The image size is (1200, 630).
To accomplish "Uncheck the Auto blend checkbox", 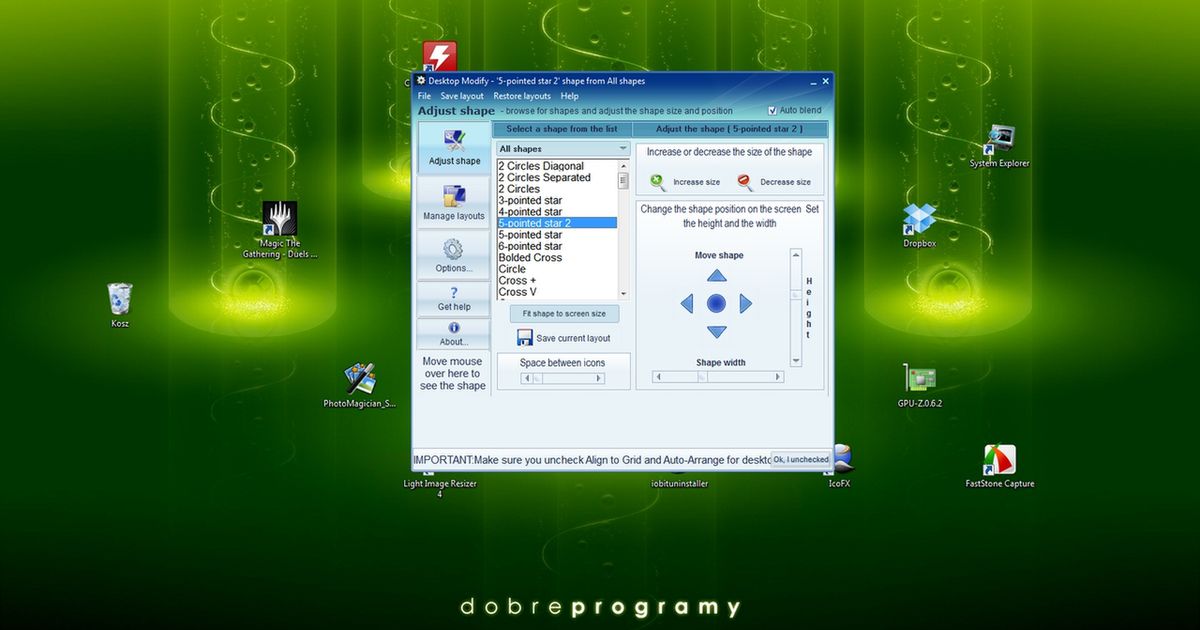I will pyautogui.click(x=773, y=110).
